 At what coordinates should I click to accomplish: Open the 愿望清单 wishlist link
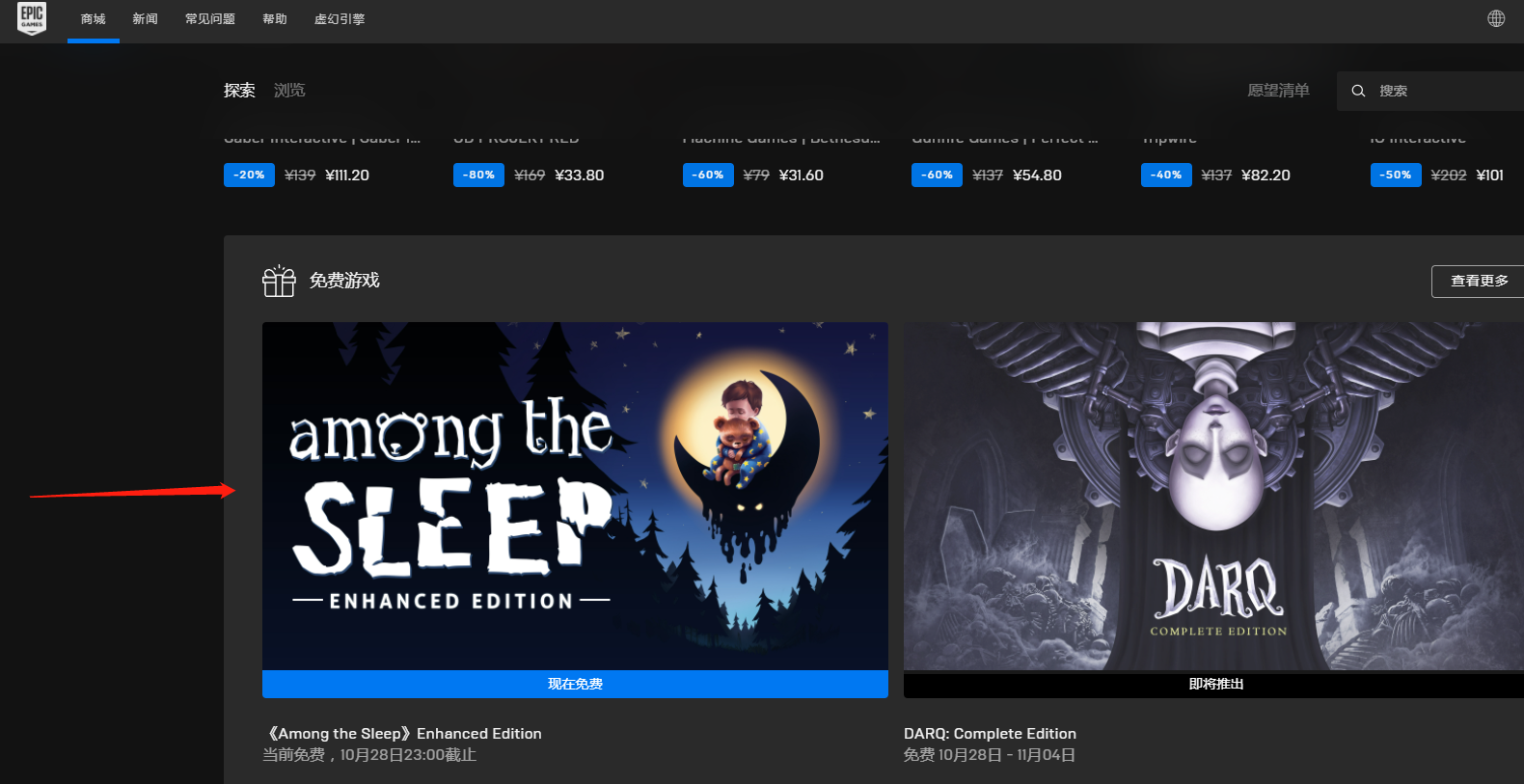coord(1278,91)
